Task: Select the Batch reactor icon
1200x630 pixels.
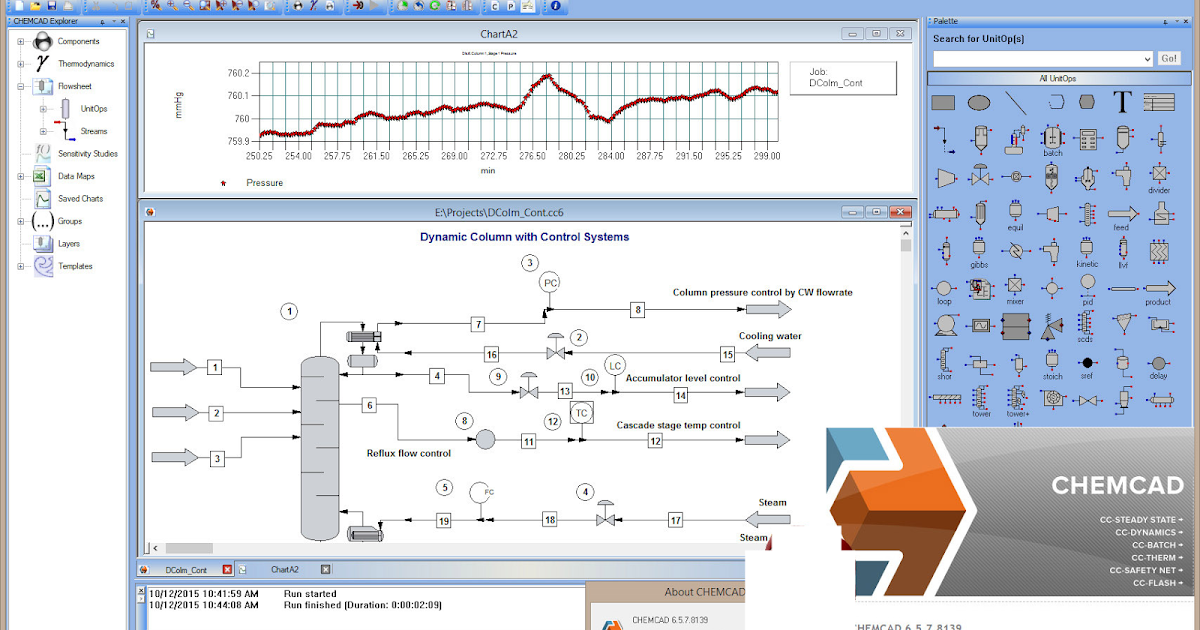Action: [x=1055, y=136]
